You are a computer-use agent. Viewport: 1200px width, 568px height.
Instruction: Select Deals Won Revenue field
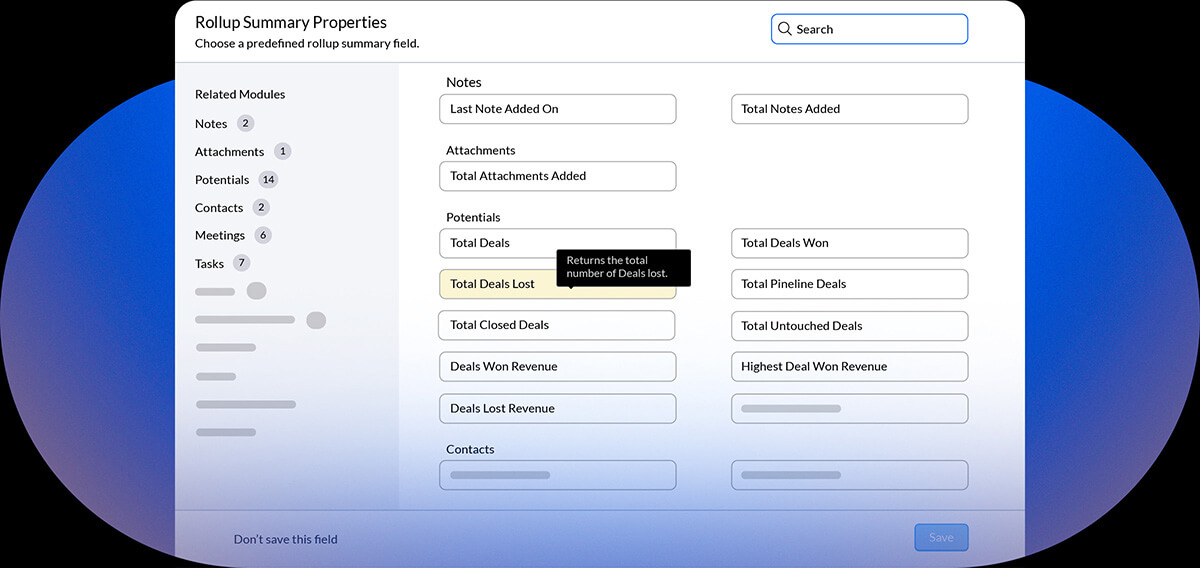pyautogui.click(x=557, y=367)
